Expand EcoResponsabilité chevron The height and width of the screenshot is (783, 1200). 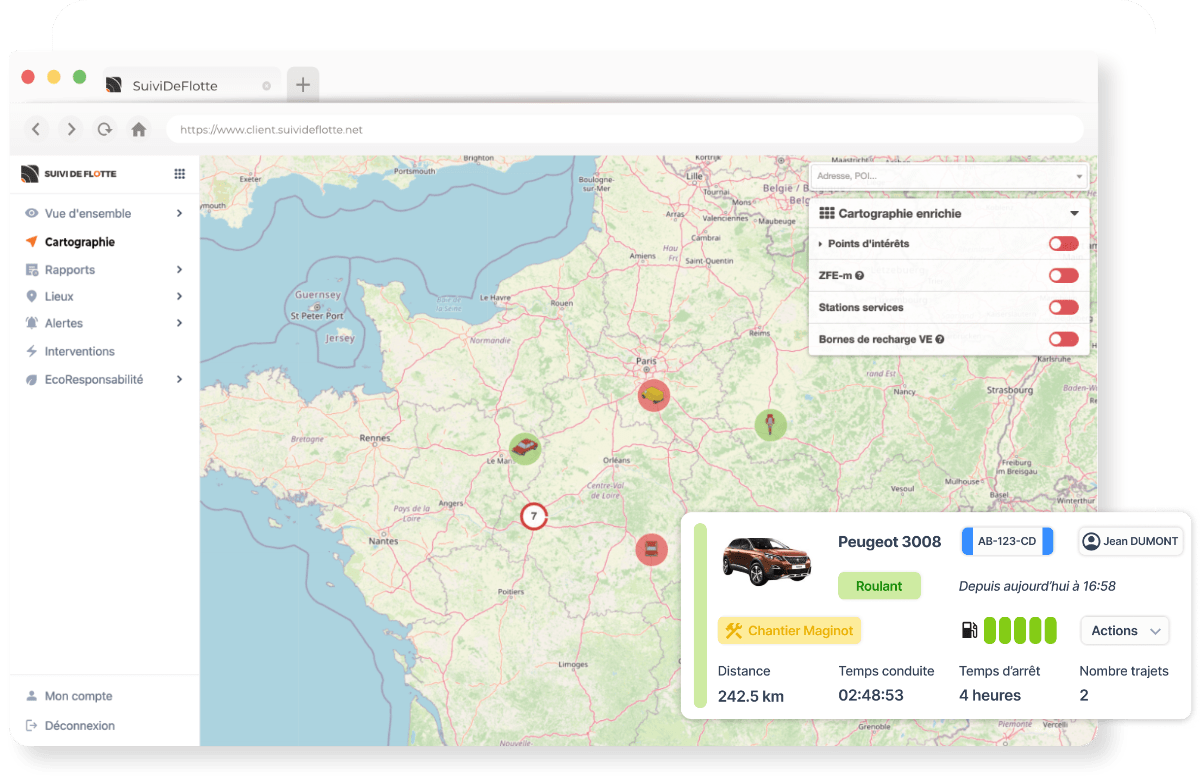(179, 379)
